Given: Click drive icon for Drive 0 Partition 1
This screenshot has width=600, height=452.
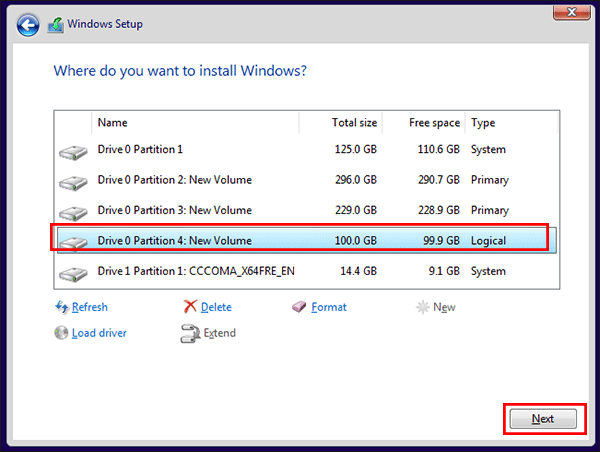Looking at the screenshot, I should [72, 151].
